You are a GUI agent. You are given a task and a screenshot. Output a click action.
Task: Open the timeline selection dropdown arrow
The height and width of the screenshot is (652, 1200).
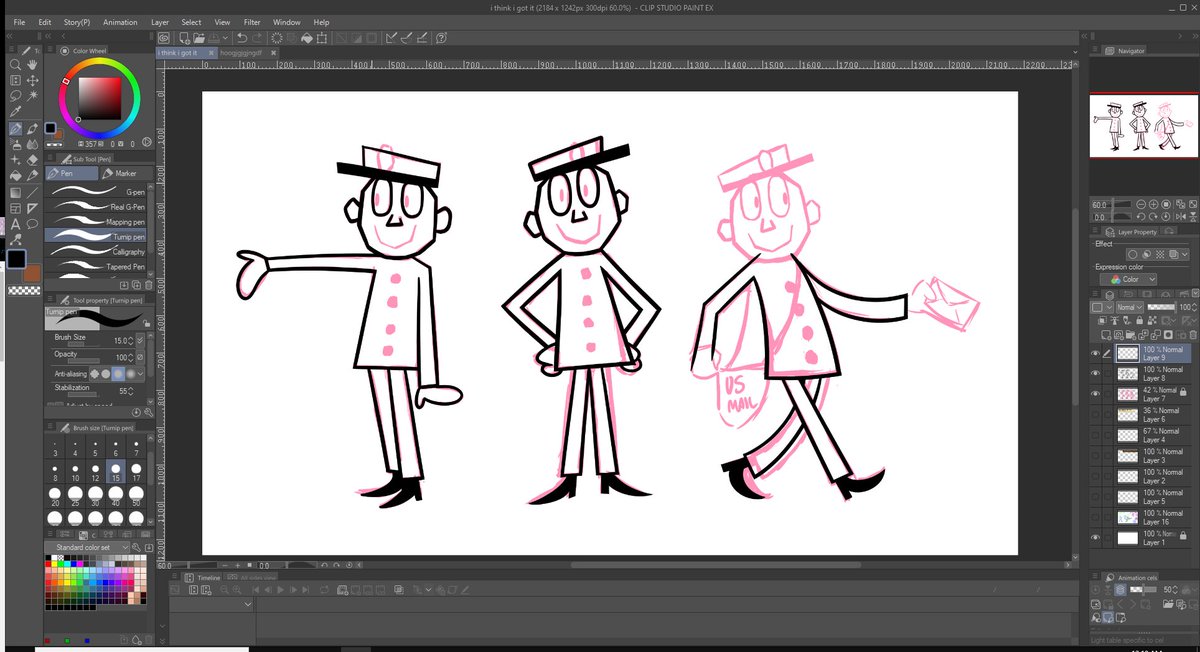248,605
